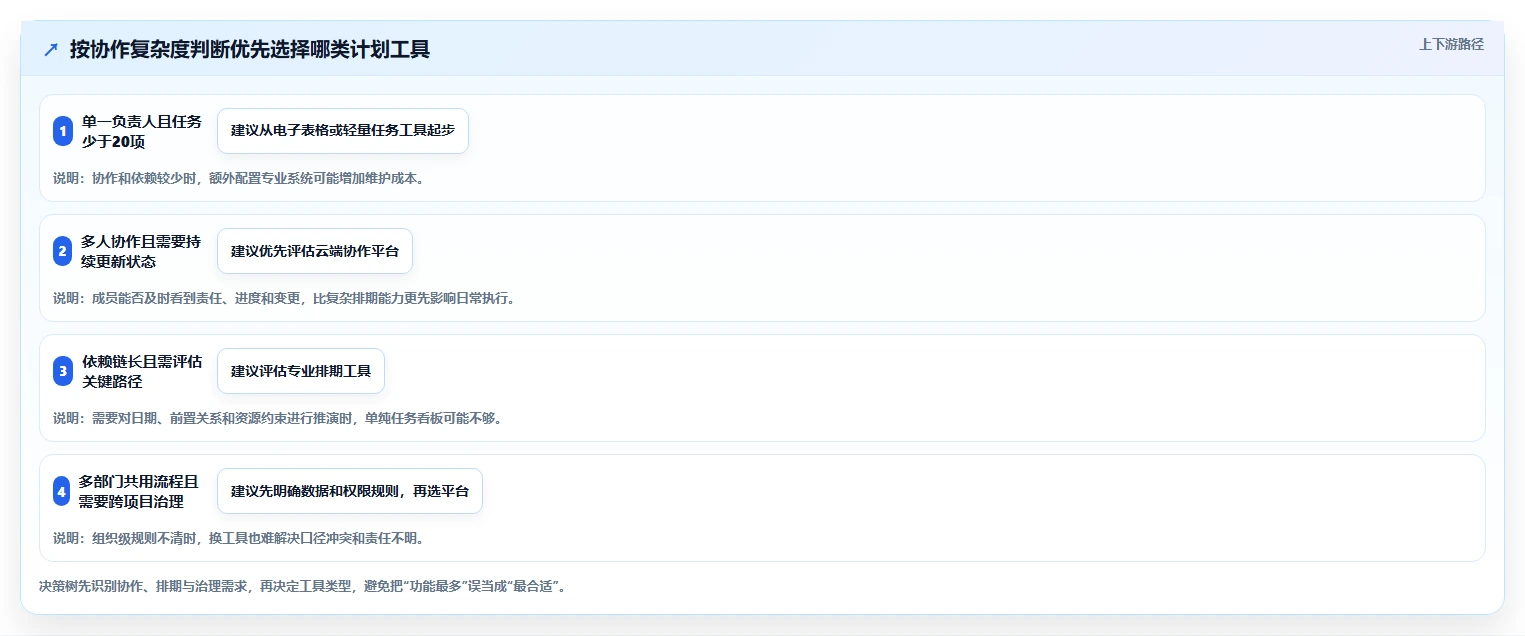Select 建议评估专业排期工具 suggestion

click(301, 371)
